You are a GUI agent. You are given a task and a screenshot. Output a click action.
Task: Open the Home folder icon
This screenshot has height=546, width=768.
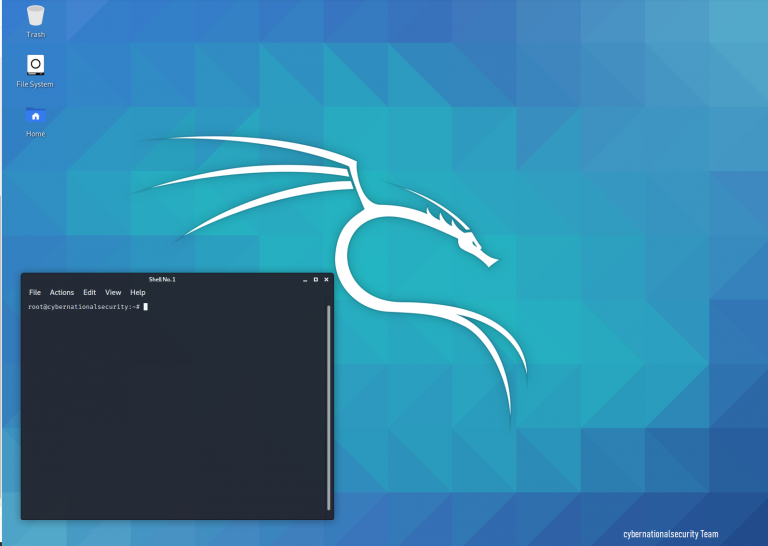point(35,116)
